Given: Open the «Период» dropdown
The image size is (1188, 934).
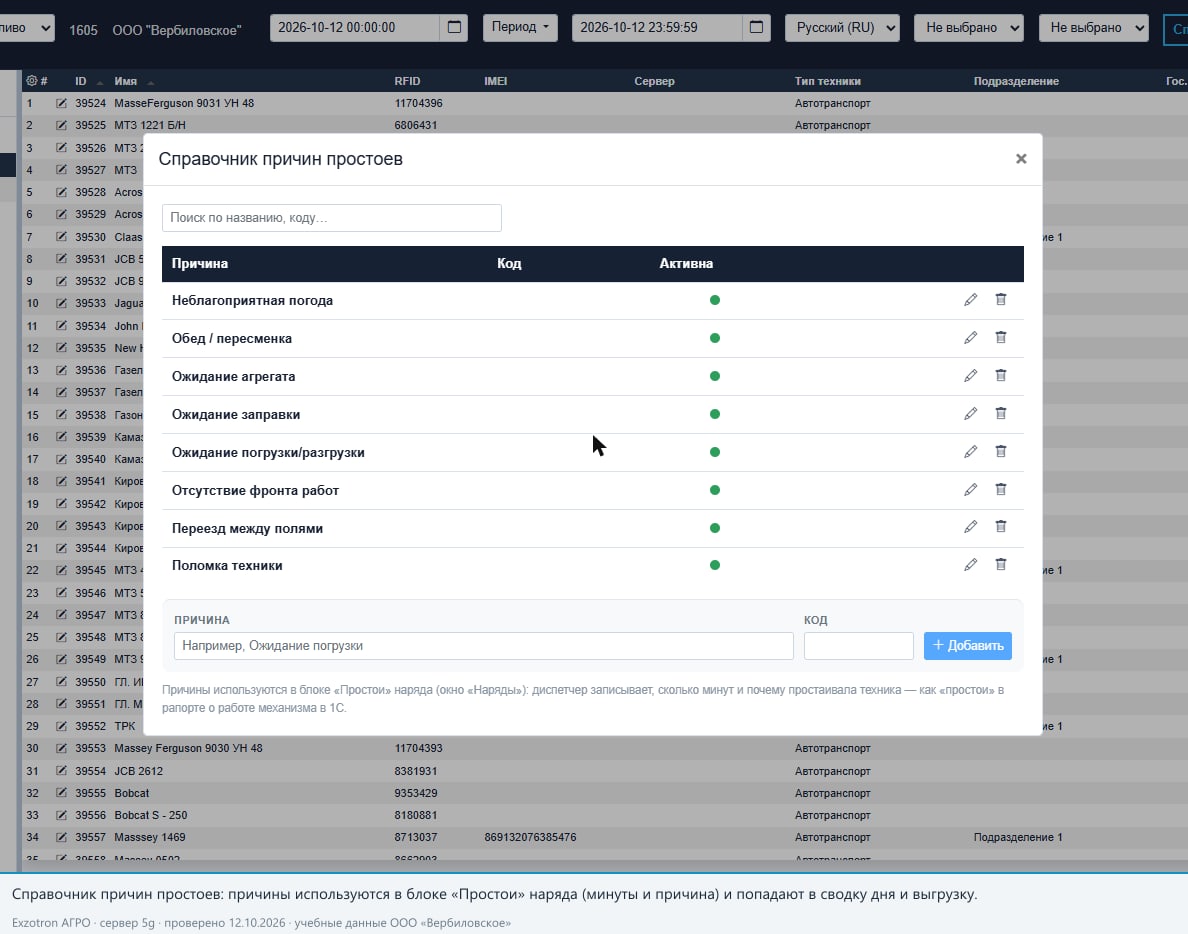Looking at the screenshot, I should (x=521, y=27).
